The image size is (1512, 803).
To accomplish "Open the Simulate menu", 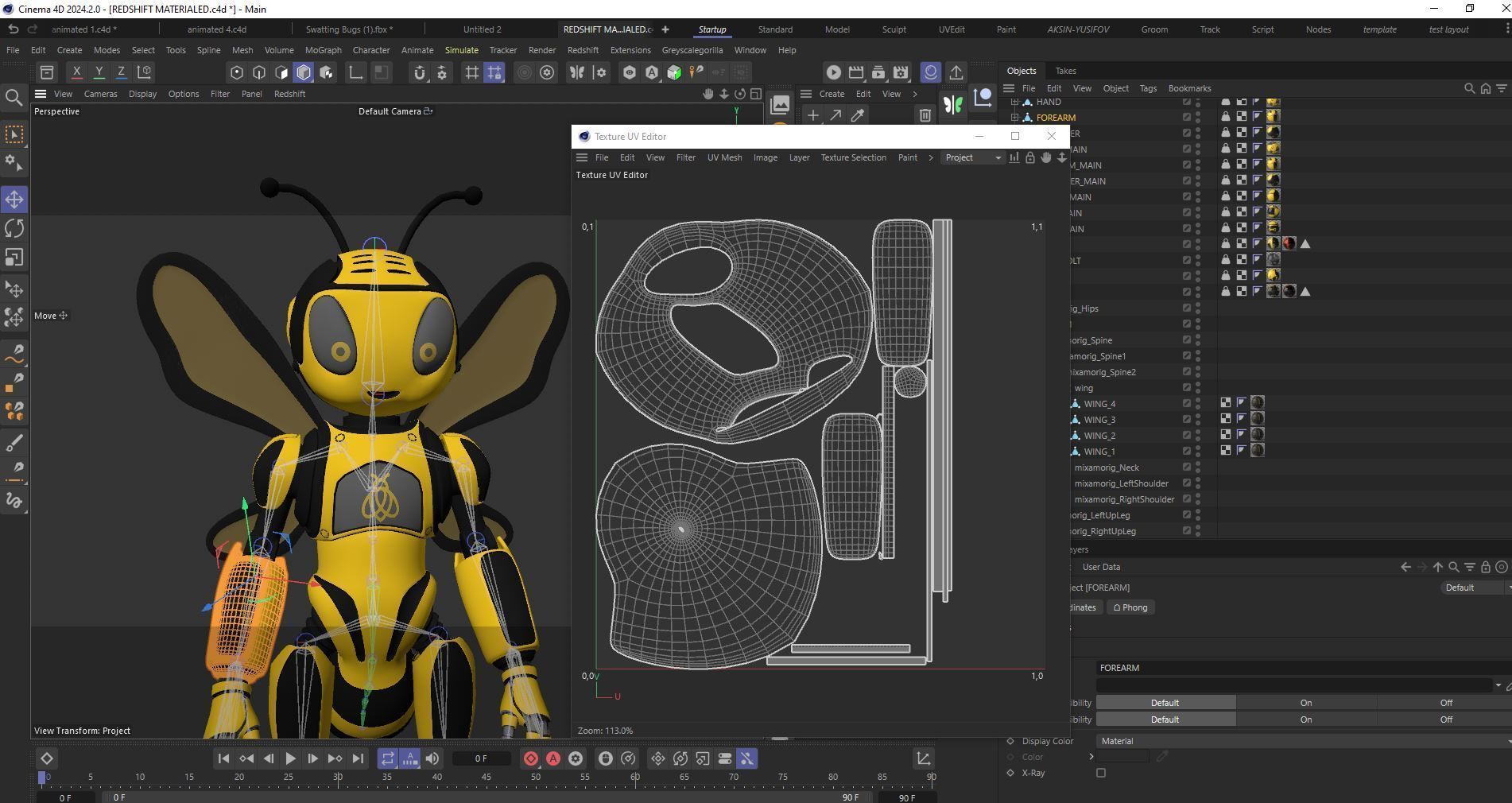I will pyautogui.click(x=461, y=50).
